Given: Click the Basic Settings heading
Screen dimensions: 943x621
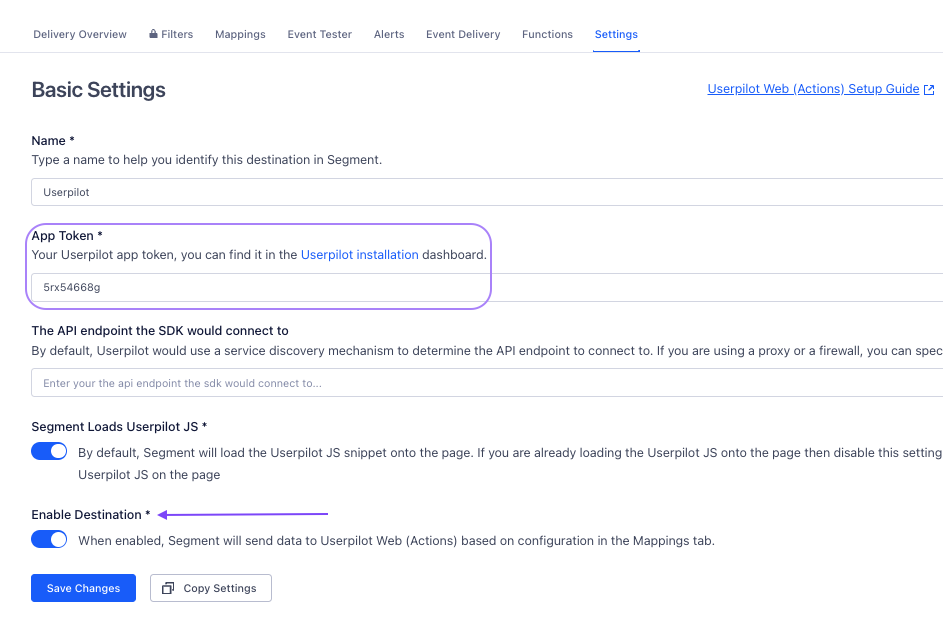Looking at the screenshot, I should click(99, 90).
